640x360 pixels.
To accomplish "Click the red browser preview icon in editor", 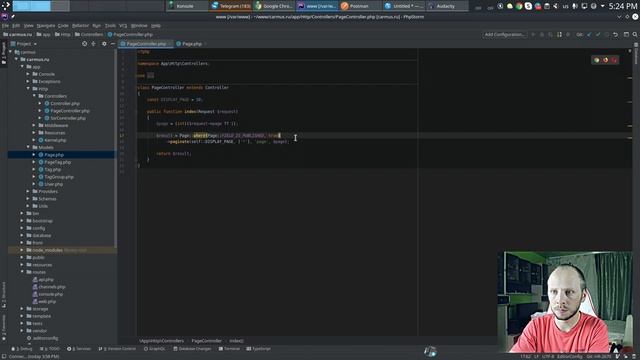I will point(614,60).
